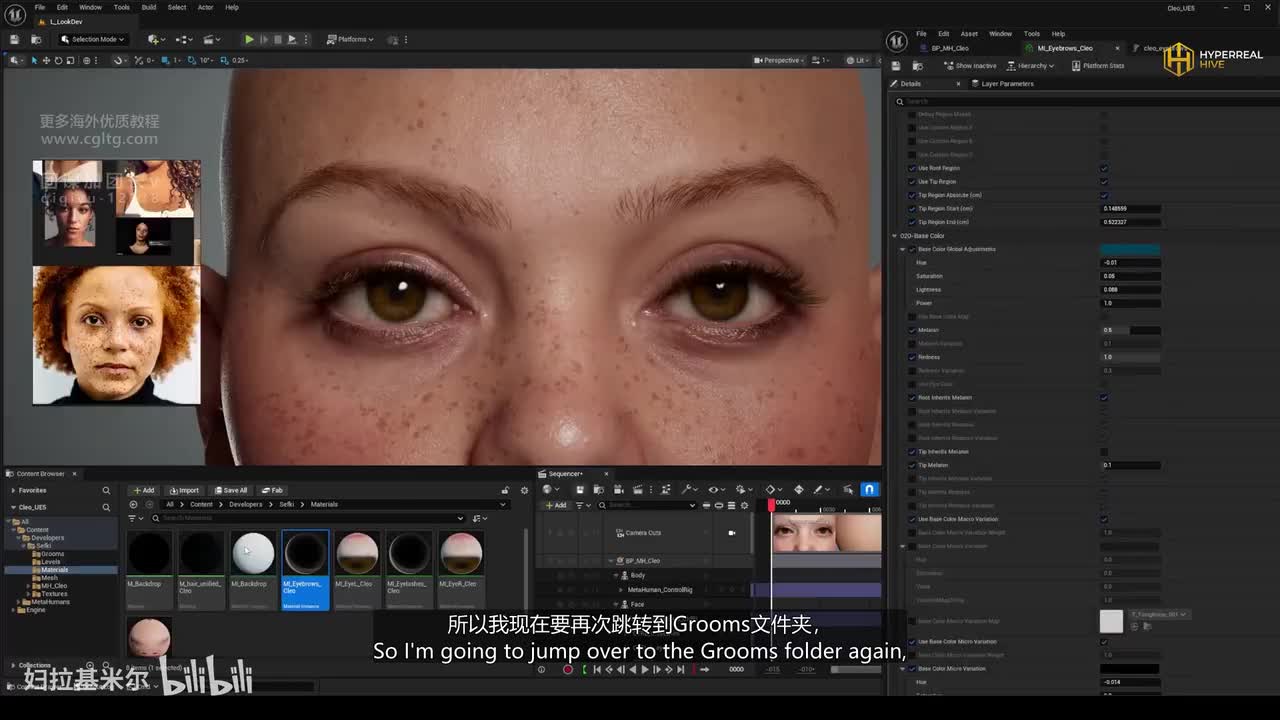This screenshot has width=1280, height=720.
Task: Switch to the BP_MH_Cleo tab
Action: [950, 48]
